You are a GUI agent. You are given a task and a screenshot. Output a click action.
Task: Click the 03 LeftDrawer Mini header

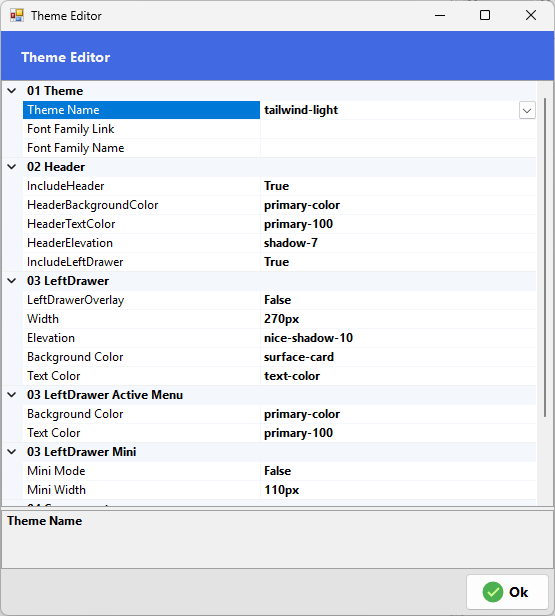pyautogui.click(x=81, y=452)
